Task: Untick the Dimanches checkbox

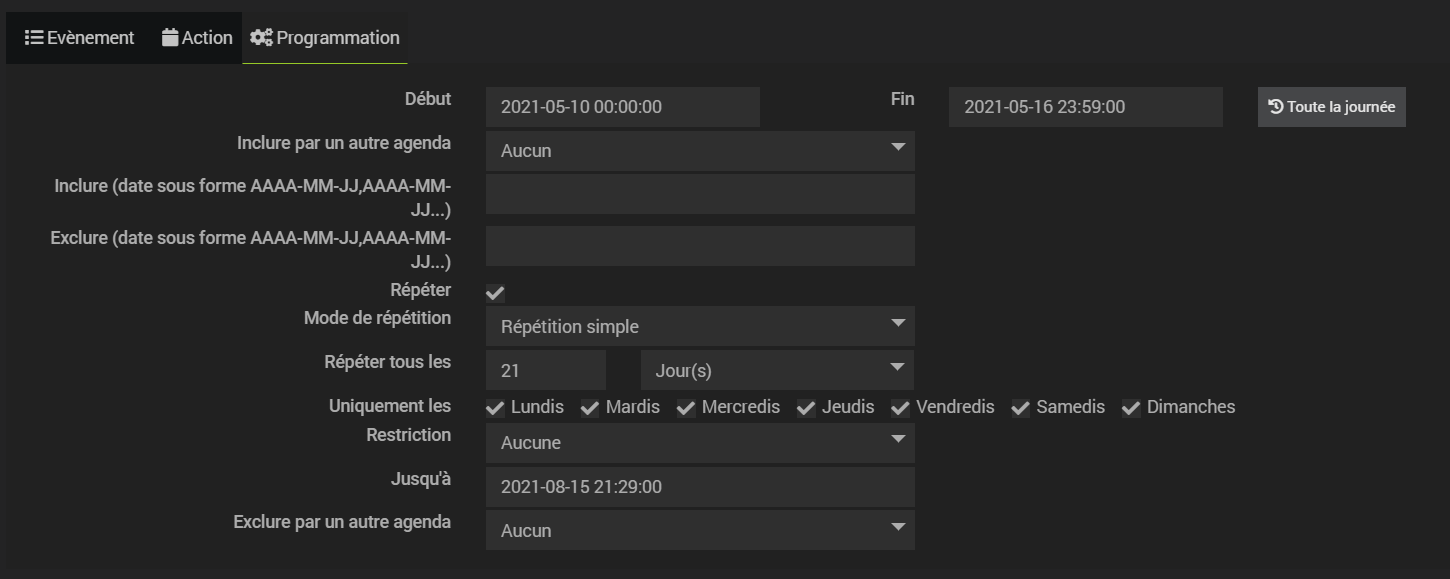Action: tap(1131, 408)
